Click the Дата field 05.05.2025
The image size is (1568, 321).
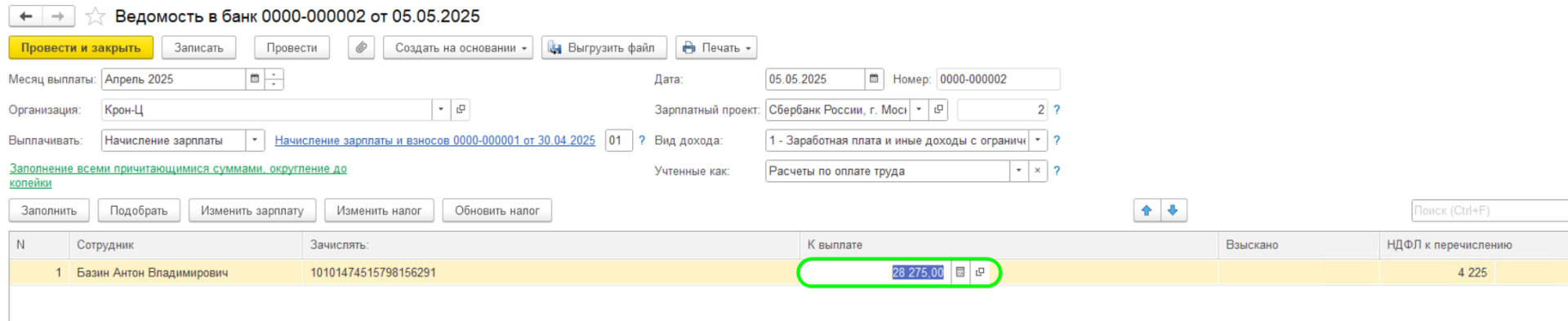click(815, 79)
